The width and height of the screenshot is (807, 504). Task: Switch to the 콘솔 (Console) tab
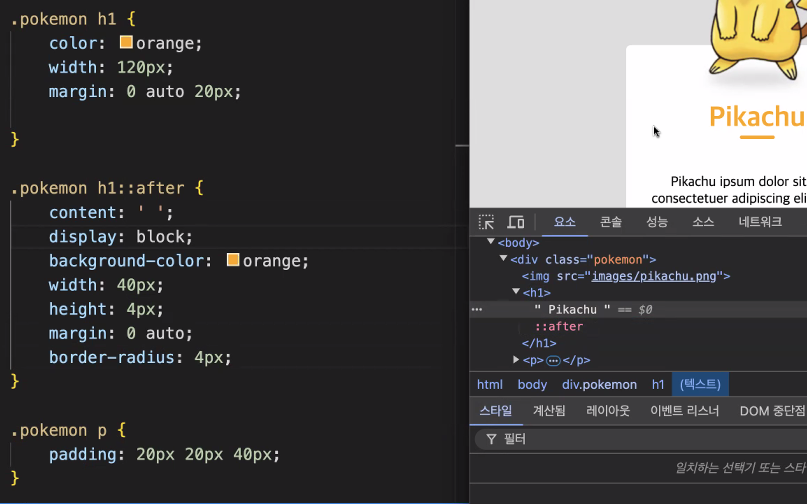tap(611, 222)
